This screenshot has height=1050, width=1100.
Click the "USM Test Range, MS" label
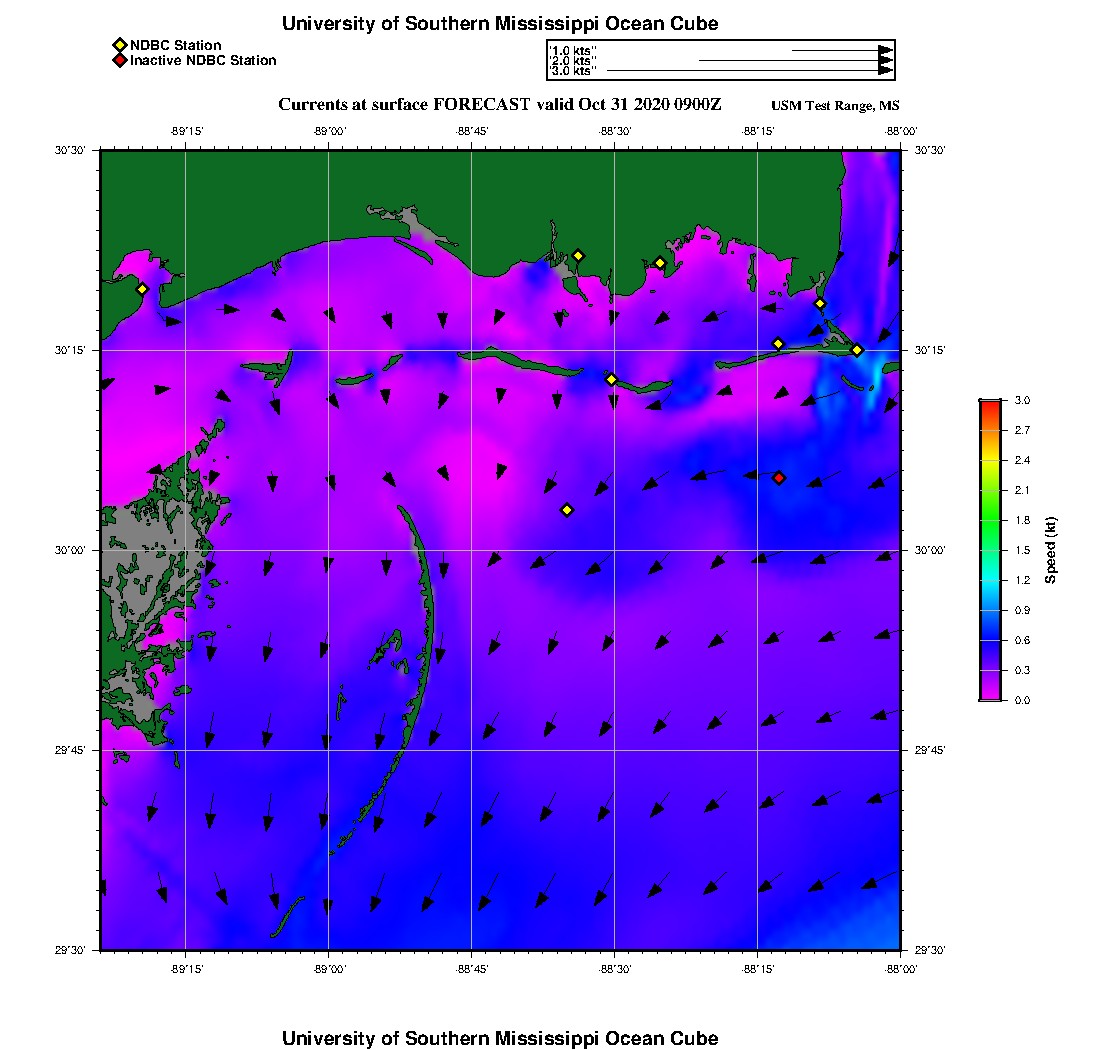[x=835, y=106]
